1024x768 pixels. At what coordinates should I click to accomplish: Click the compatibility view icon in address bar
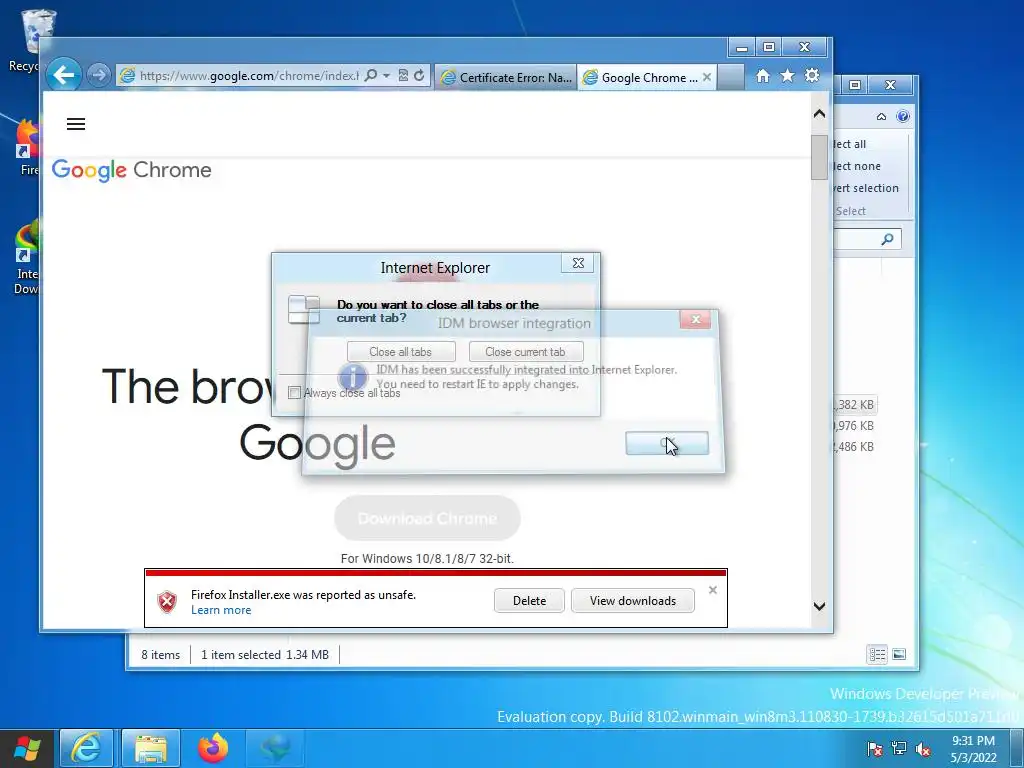[404, 75]
